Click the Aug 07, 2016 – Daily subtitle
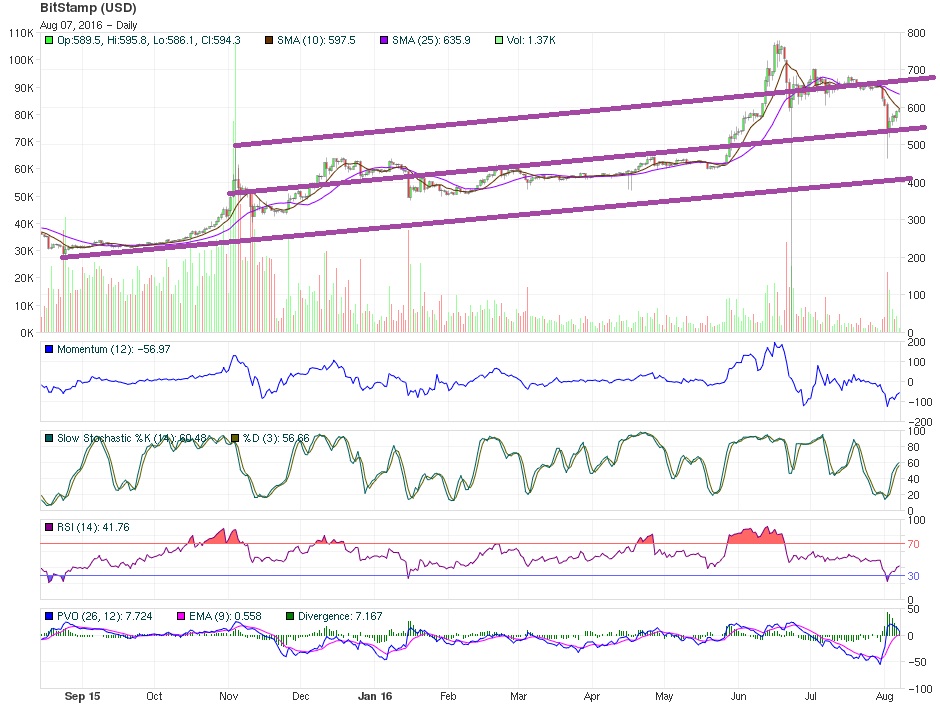 (89, 25)
